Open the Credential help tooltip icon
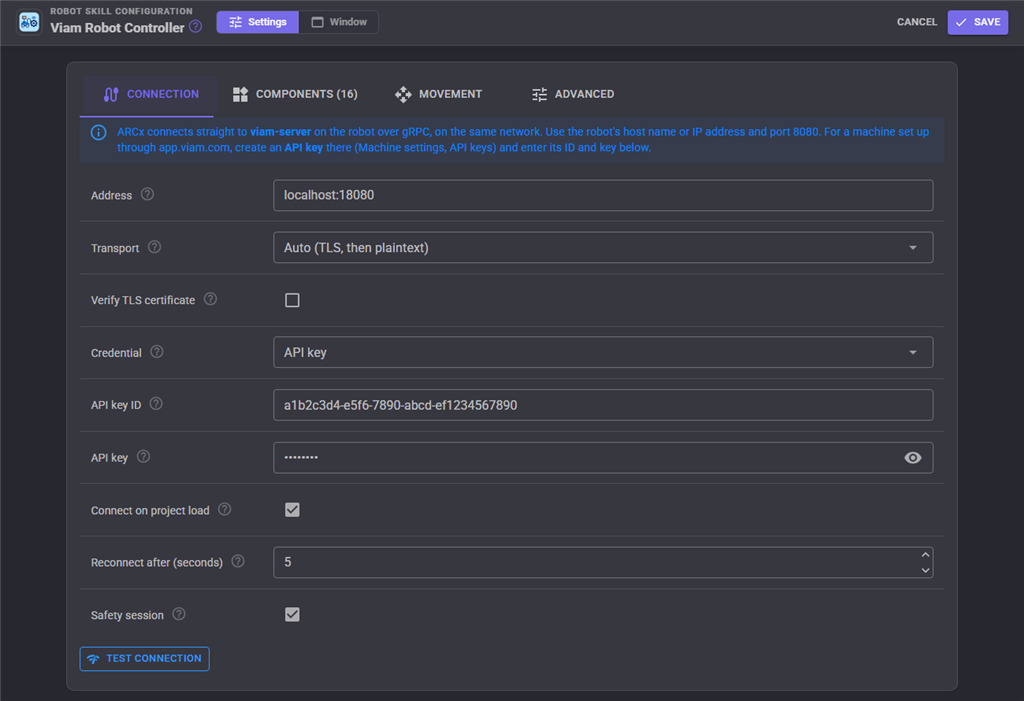This screenshot has width=1024, height=701. tap(157, 352)
